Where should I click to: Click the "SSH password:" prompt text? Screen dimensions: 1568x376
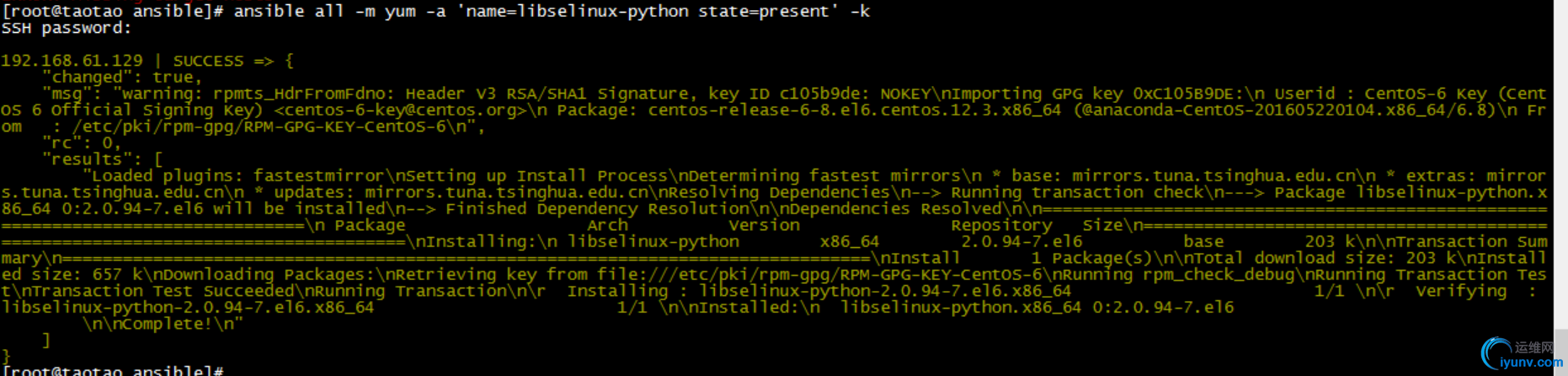[x=67, y=28]
